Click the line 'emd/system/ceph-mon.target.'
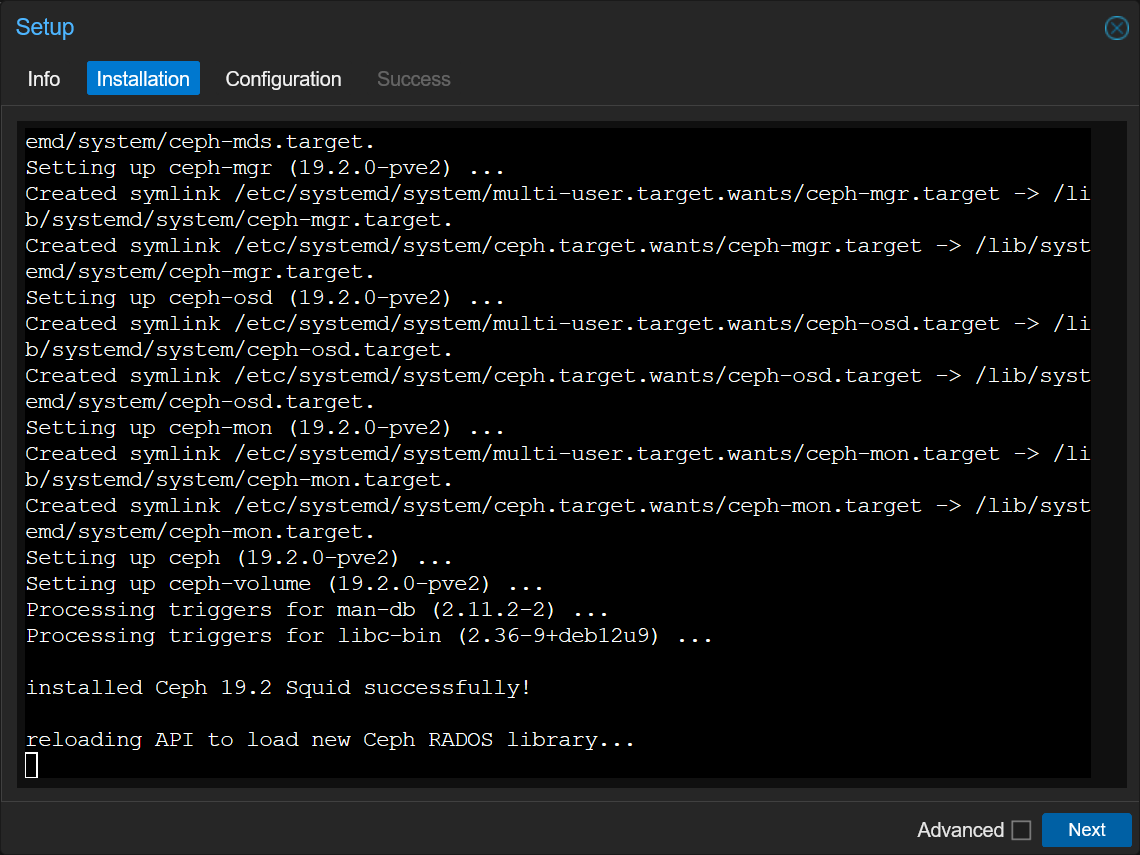The height and width of the screenshot is (855, 1140). point(200,532)
